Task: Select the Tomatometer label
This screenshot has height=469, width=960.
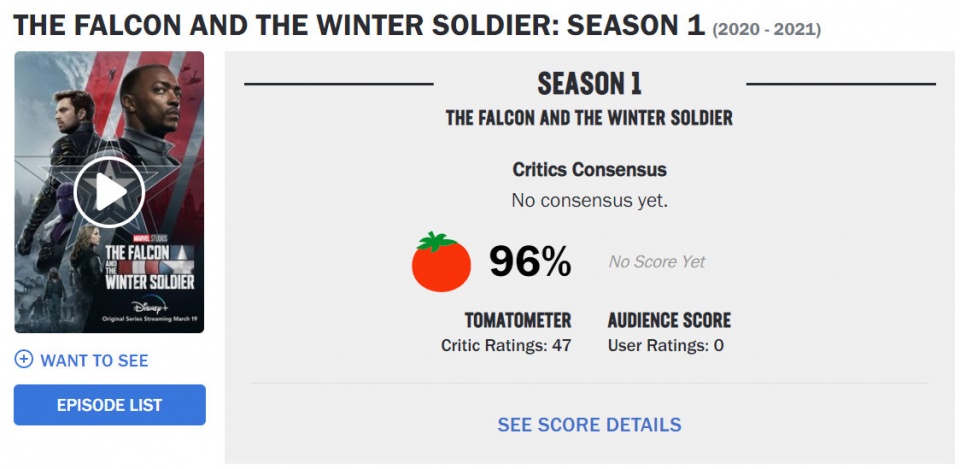Action: tap(518, 320)
